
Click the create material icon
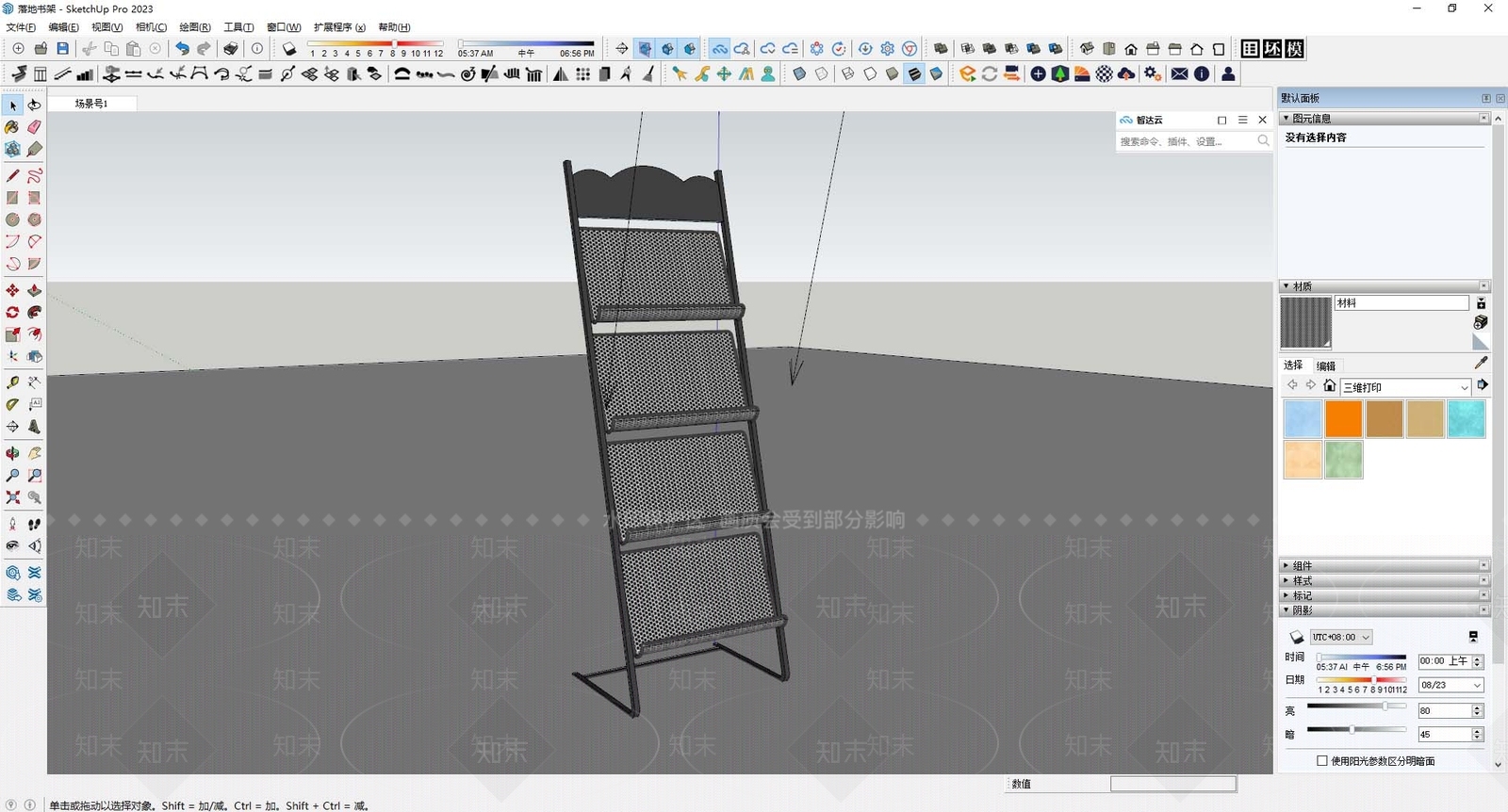tap(1481, 322)
